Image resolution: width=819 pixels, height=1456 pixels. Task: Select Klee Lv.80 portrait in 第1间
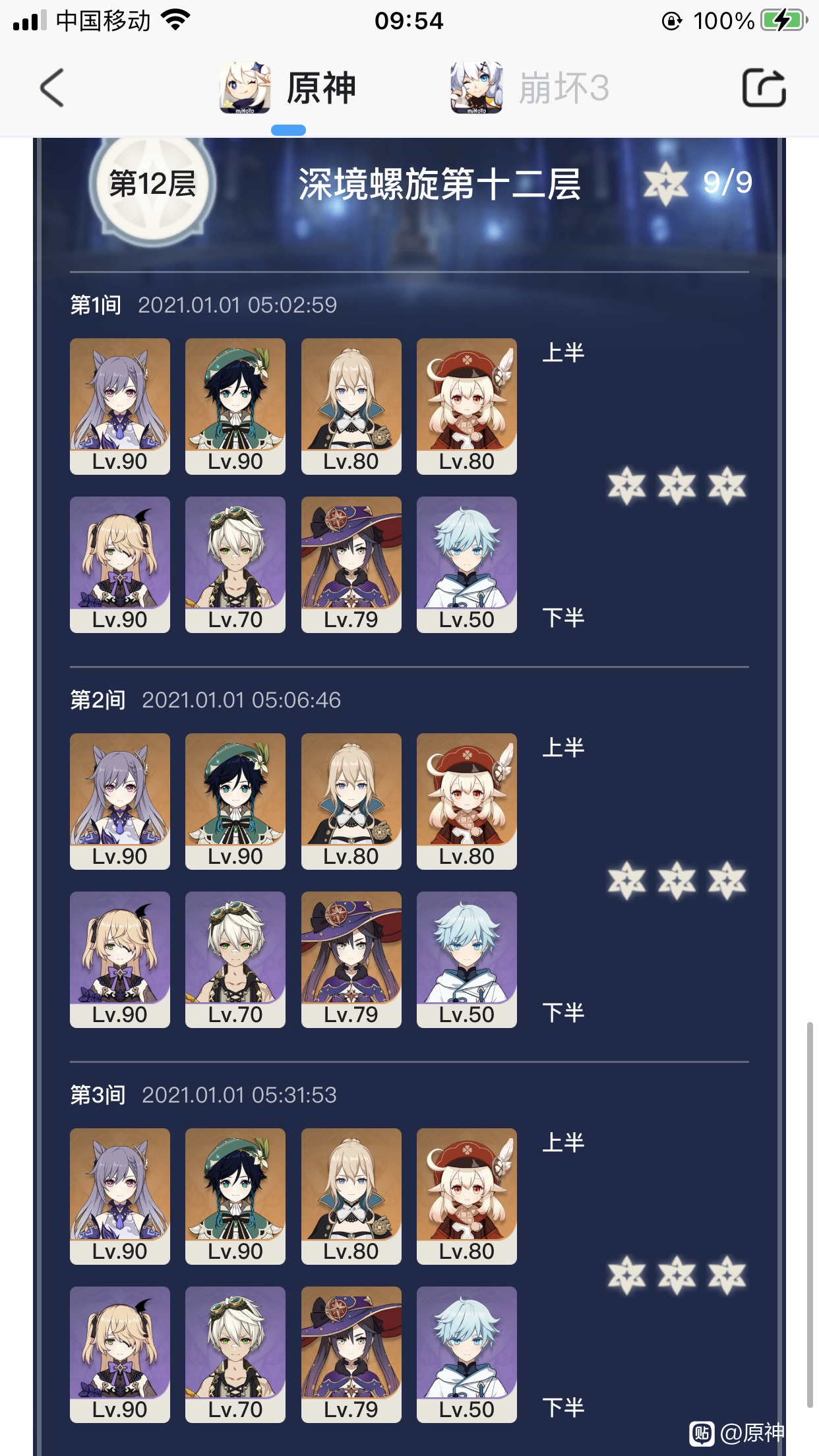467,406
